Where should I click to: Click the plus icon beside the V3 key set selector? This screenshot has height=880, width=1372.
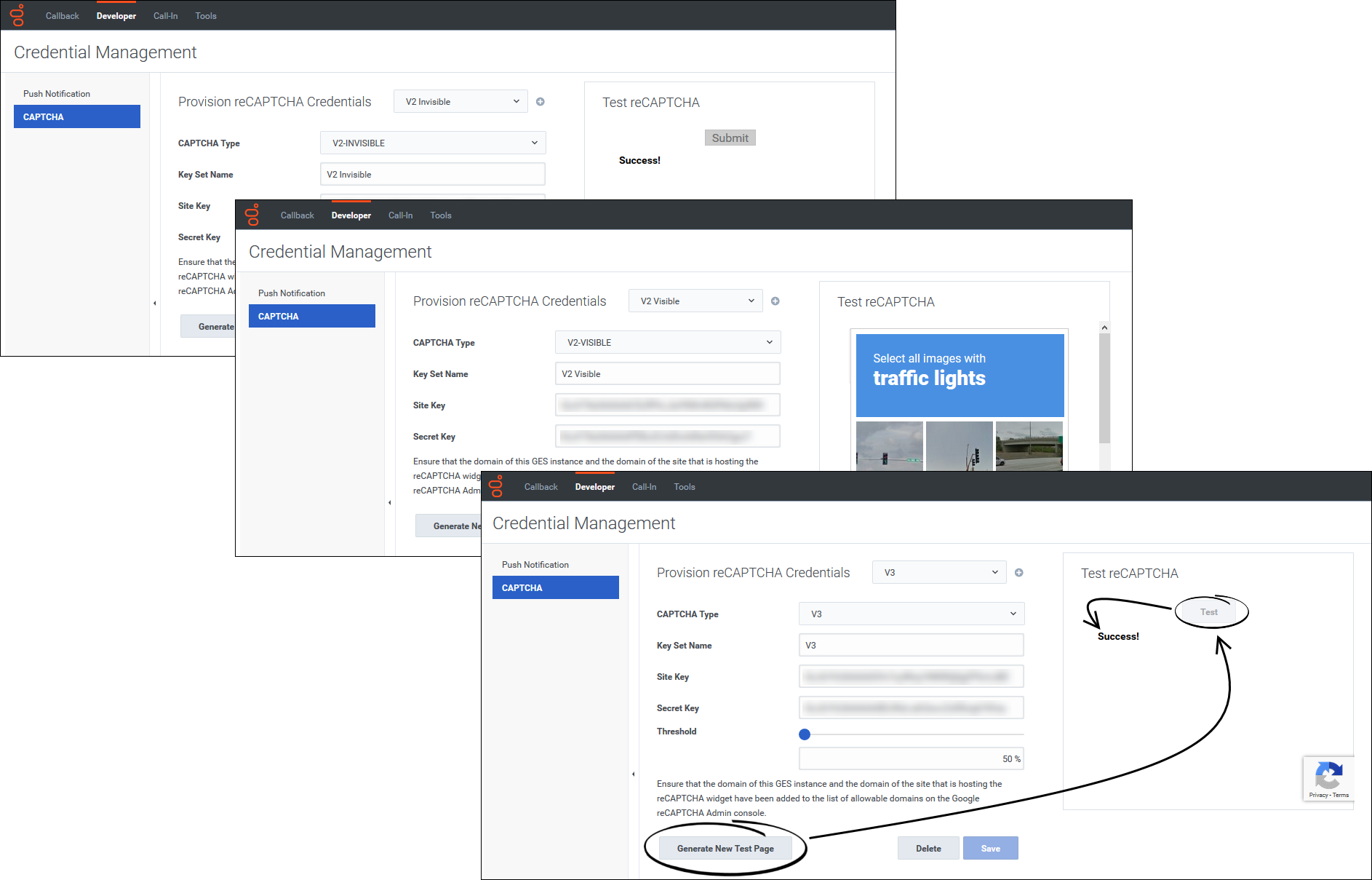pyautogui.click(x=1018, y=572)
